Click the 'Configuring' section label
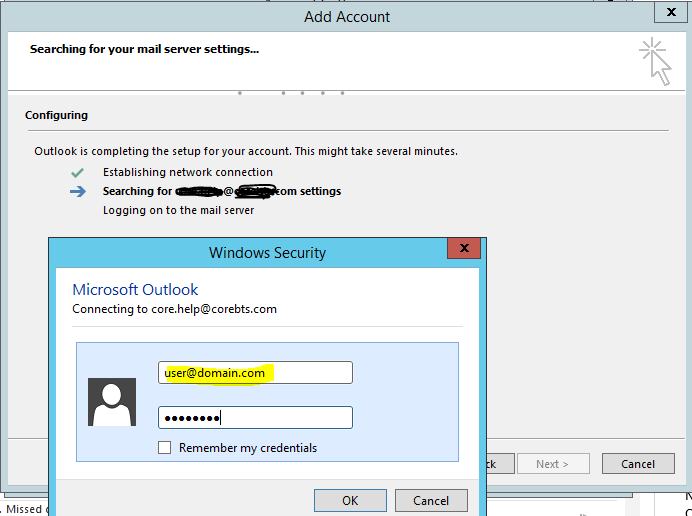Viewport: 692px width, 516px height. tap(56, 115)
